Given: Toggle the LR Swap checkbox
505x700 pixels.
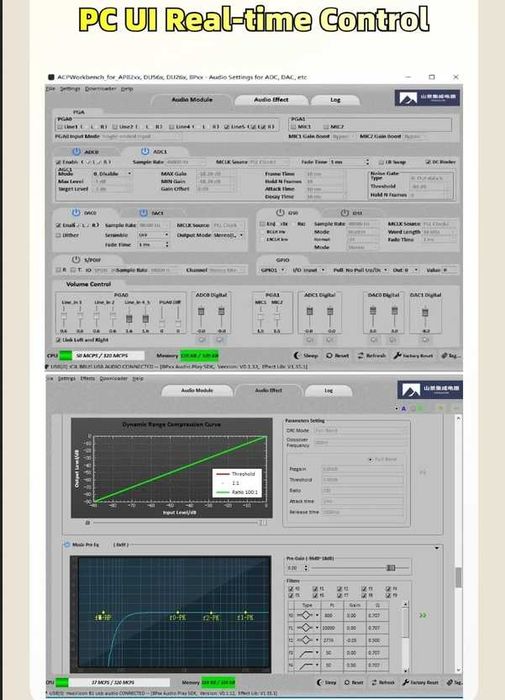Looking at the screenshot, I should [381, 162].
